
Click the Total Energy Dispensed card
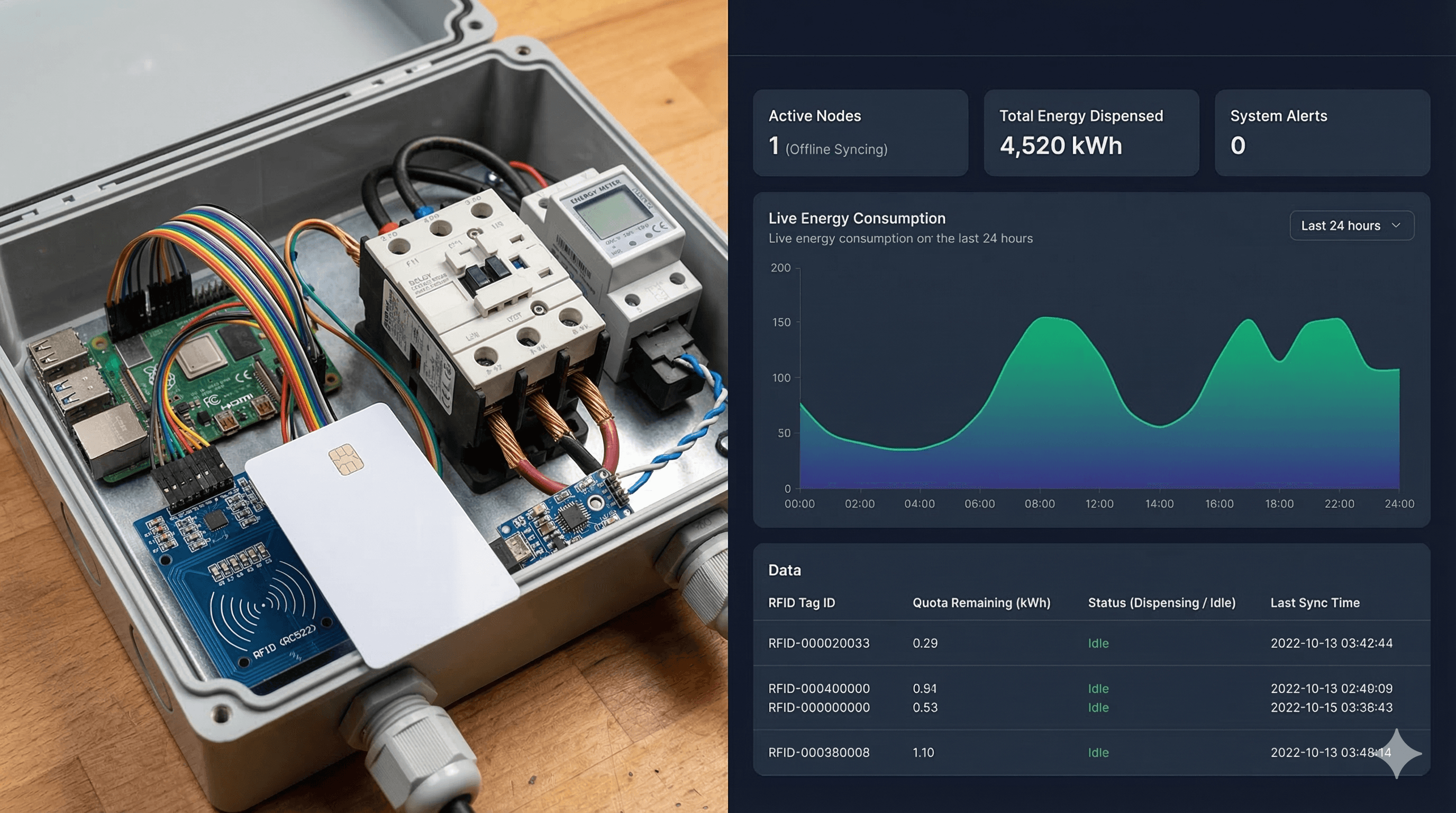[x=1091, y=132]
